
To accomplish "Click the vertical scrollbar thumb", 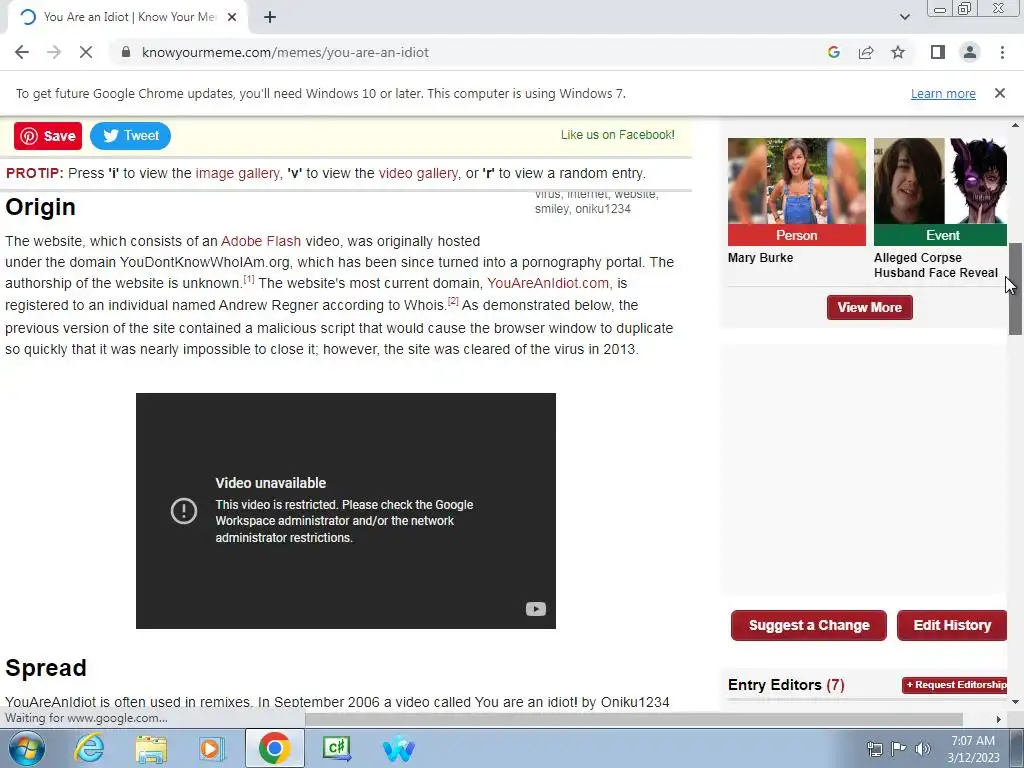I will point(1015,289).
